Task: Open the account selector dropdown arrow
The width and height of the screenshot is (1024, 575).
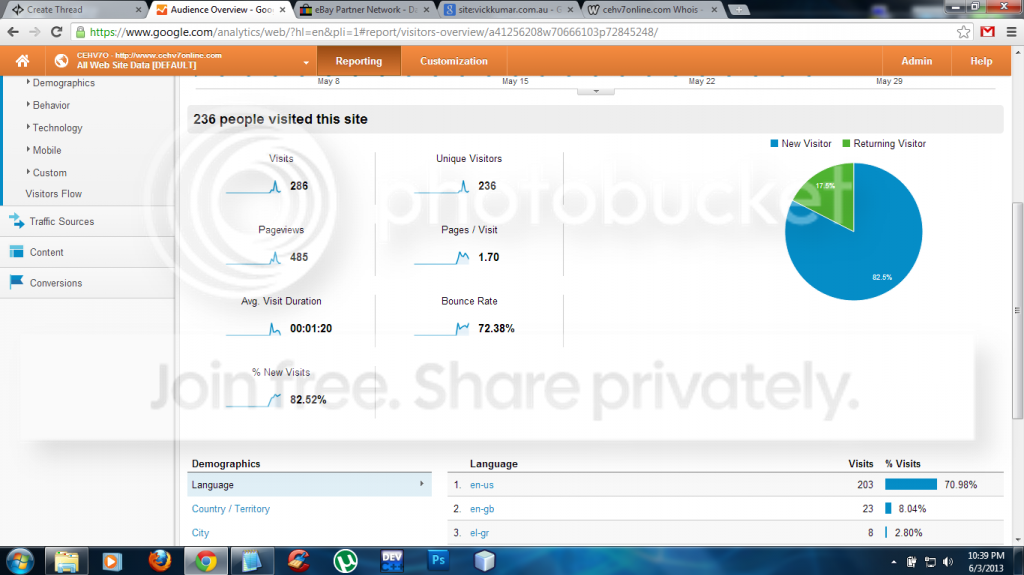Action: point(306,63)
